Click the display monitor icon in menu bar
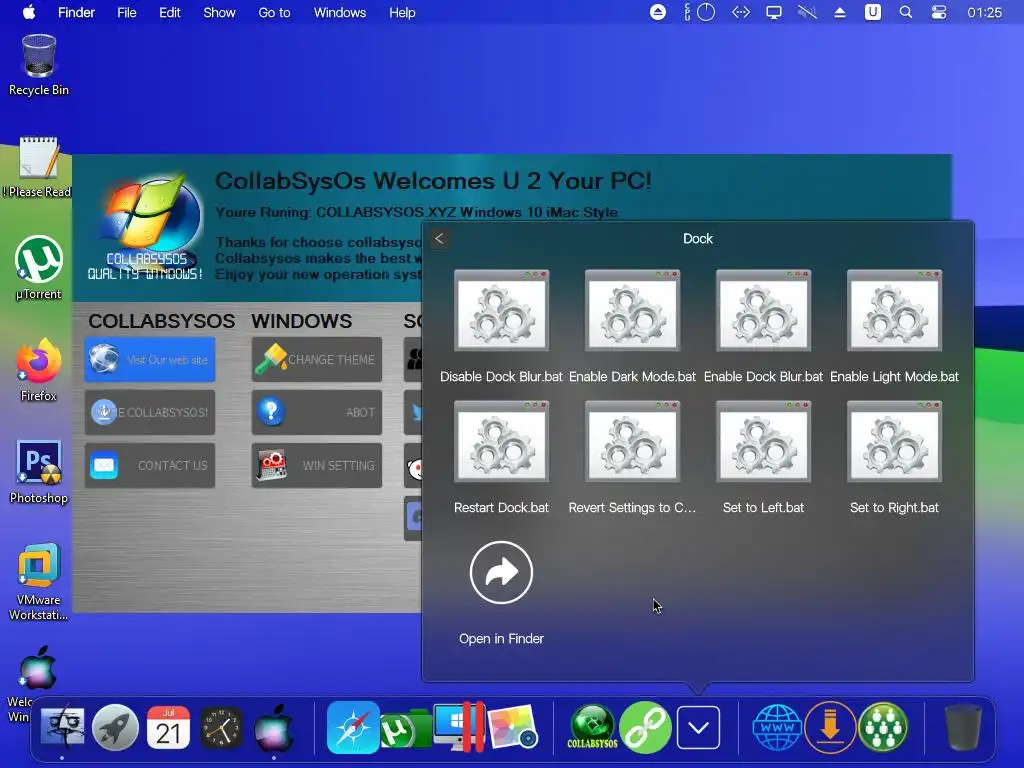The image size is (1024, 768). click(x=774, y=12)
